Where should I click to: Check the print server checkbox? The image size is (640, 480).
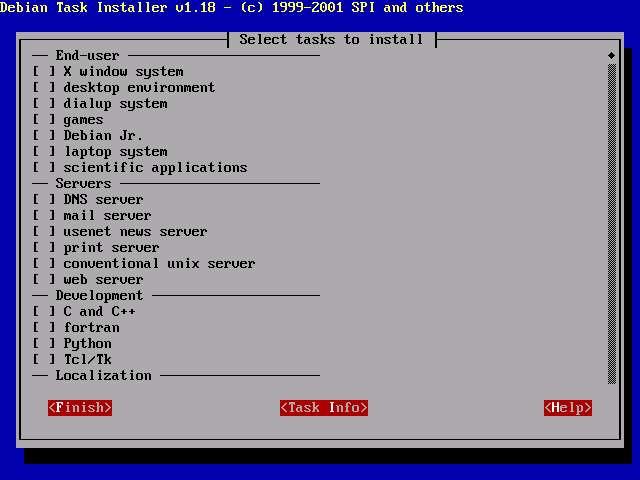[44, 247]
